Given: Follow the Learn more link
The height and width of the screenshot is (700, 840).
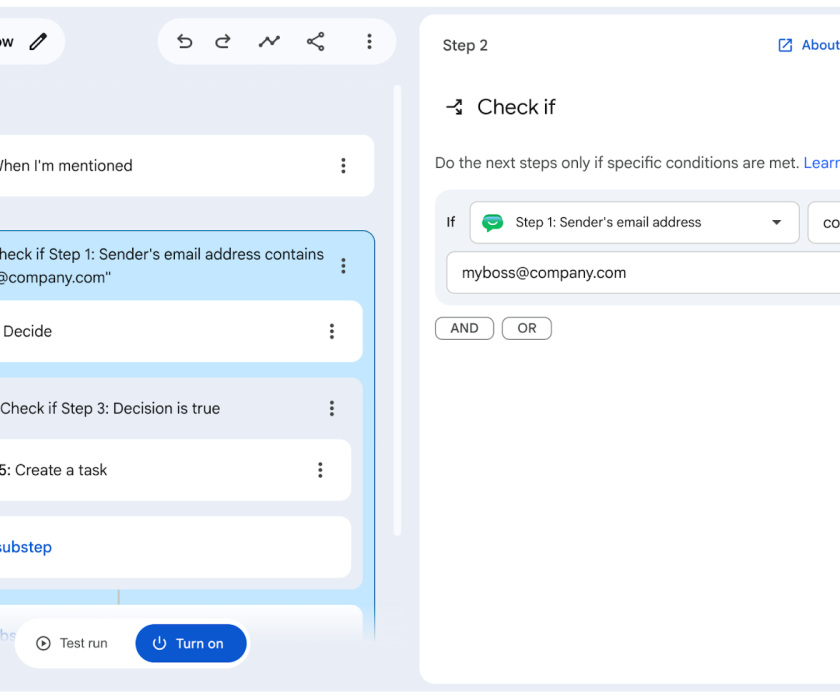Looking at the screenshot, I should (822, 163).
